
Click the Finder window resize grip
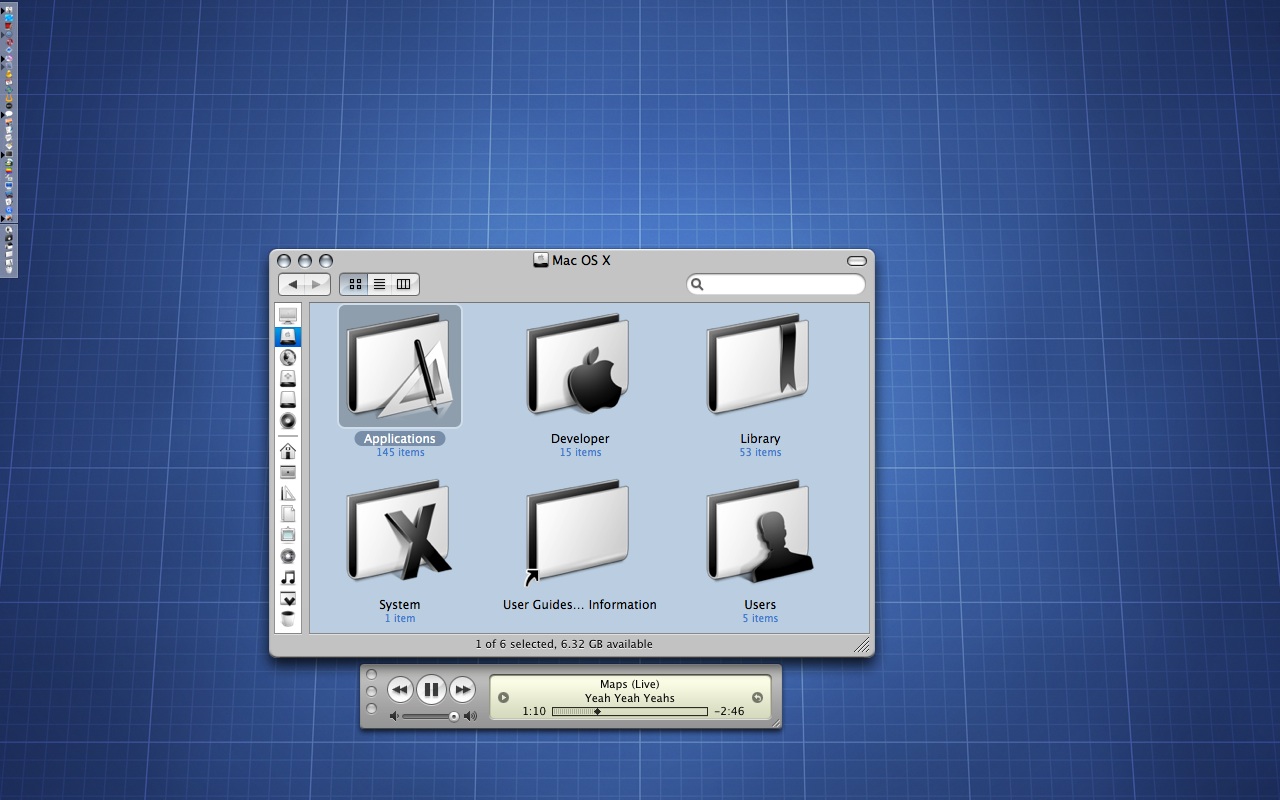862,646
